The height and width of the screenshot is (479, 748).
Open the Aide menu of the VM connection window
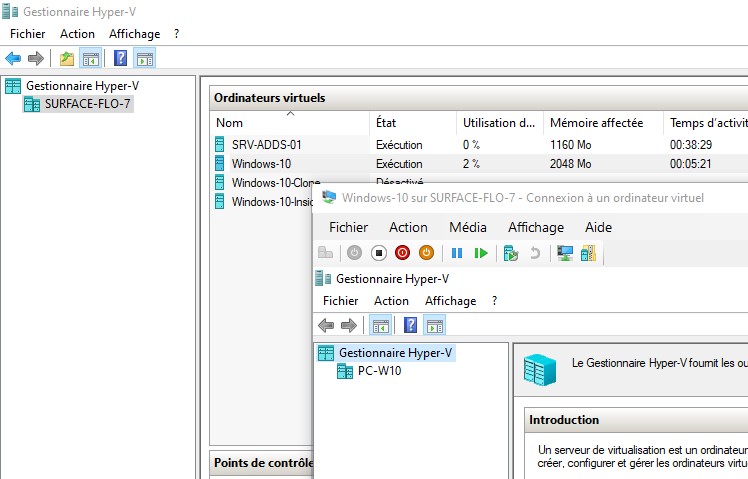point(598,227)
